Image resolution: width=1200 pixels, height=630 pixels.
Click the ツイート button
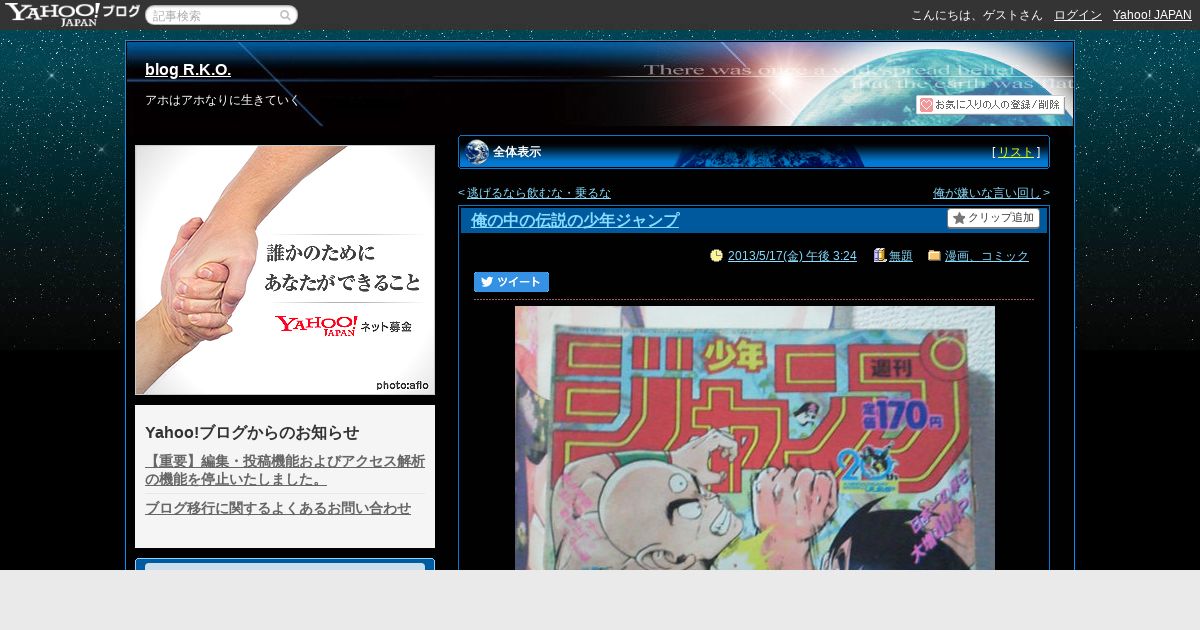511,282
